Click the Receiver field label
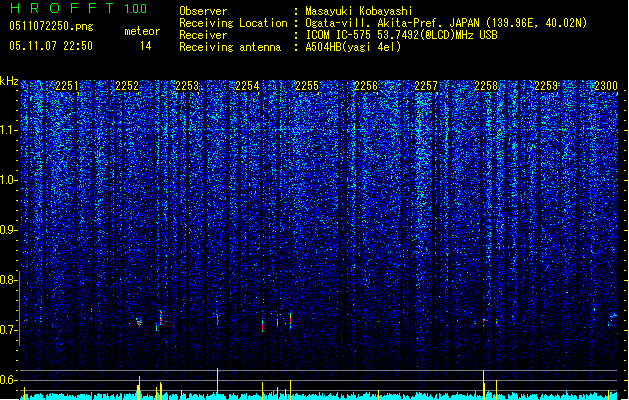Screen dimensions: 629x400 pyautogui.click(x=203, y=35)
